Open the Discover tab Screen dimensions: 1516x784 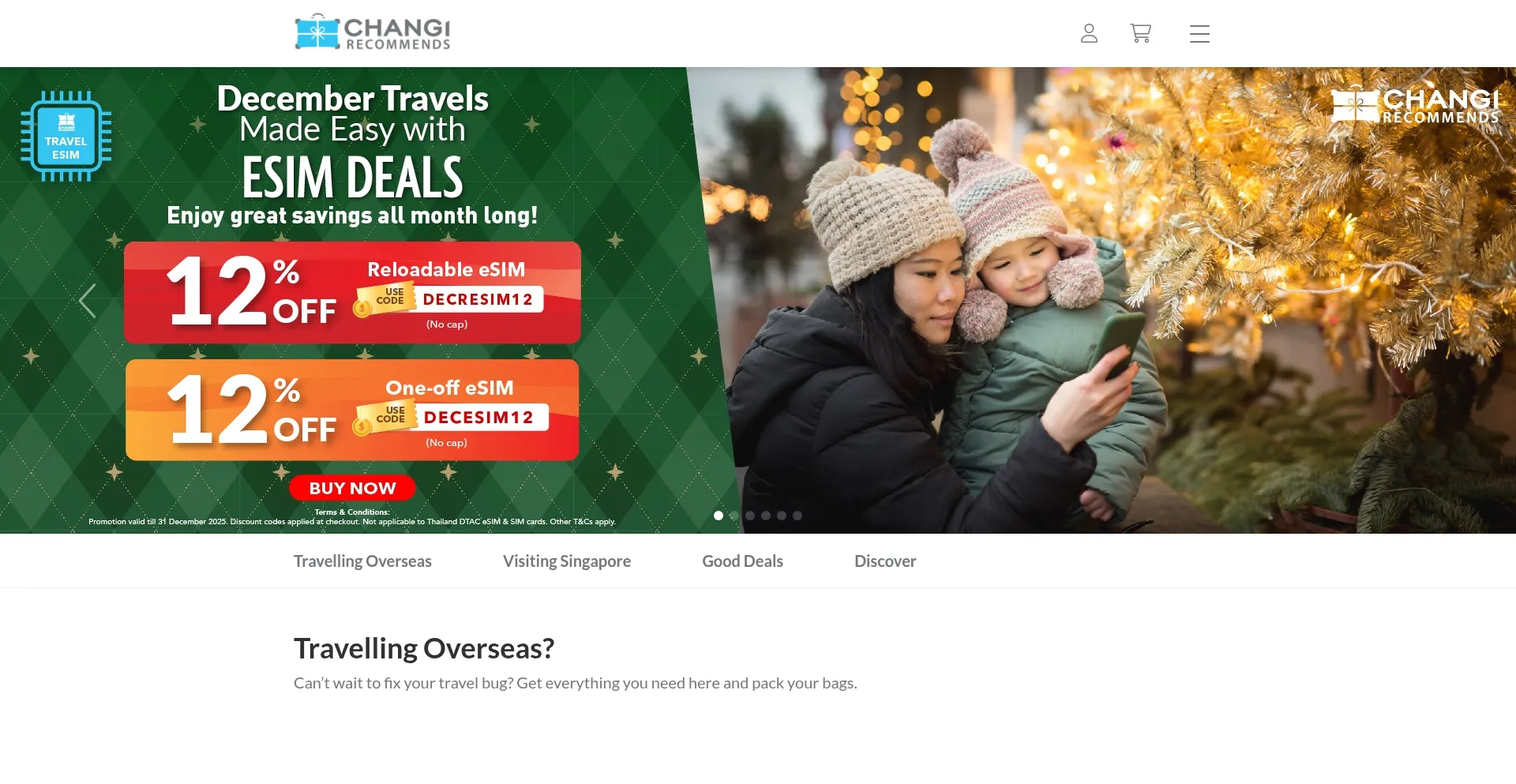point(885,561)
